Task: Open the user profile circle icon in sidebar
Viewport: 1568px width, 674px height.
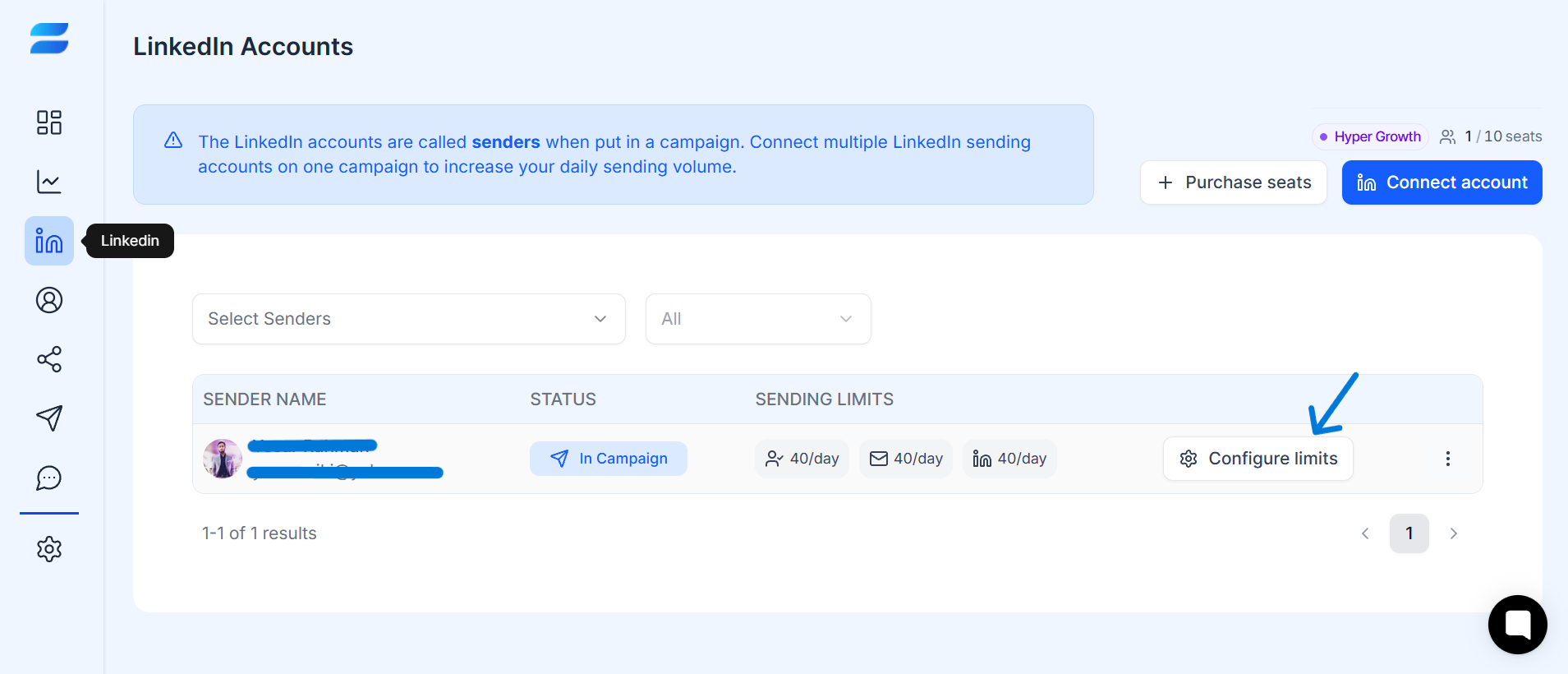Action: tap(49, 300)
